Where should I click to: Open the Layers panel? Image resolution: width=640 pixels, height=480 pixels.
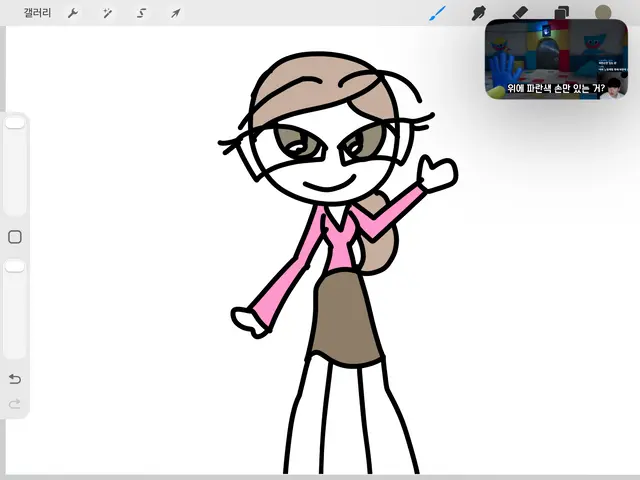[x=562, y=12]
